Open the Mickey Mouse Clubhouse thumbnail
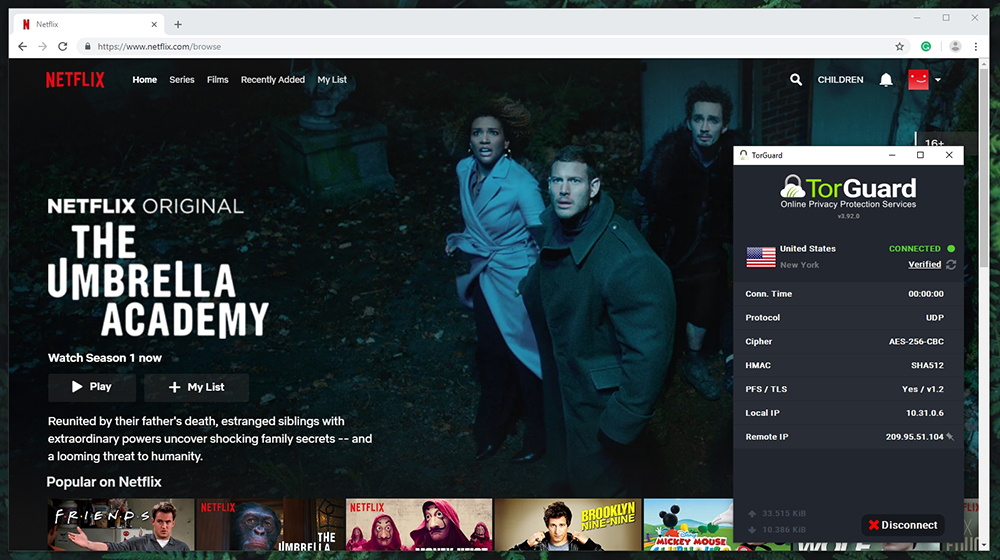1000x560 pixels. [x=688, y=524]
